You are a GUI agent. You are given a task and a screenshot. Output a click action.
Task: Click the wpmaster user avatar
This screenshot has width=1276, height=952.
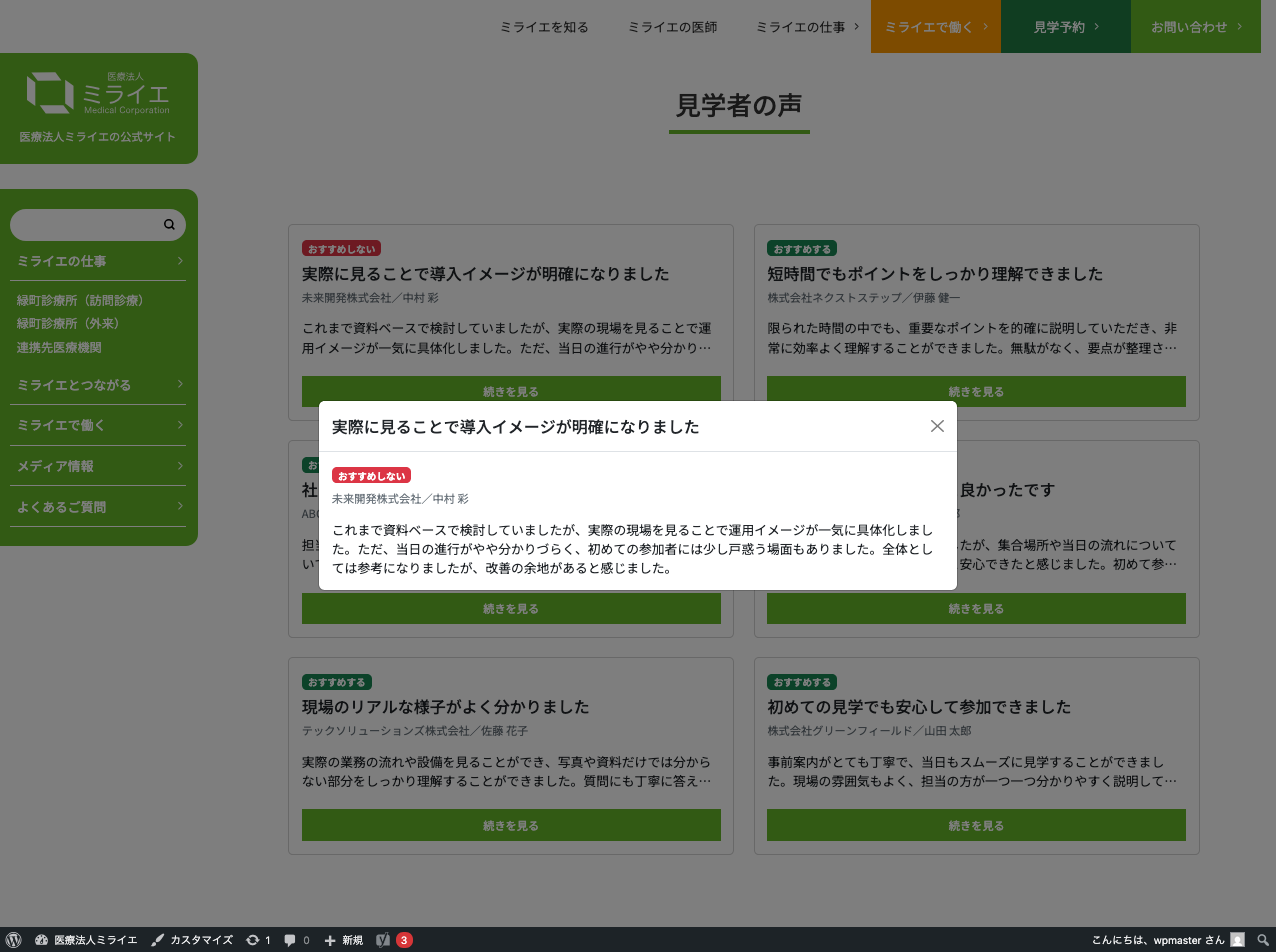pyautogui.click(x=1237, y=940)
